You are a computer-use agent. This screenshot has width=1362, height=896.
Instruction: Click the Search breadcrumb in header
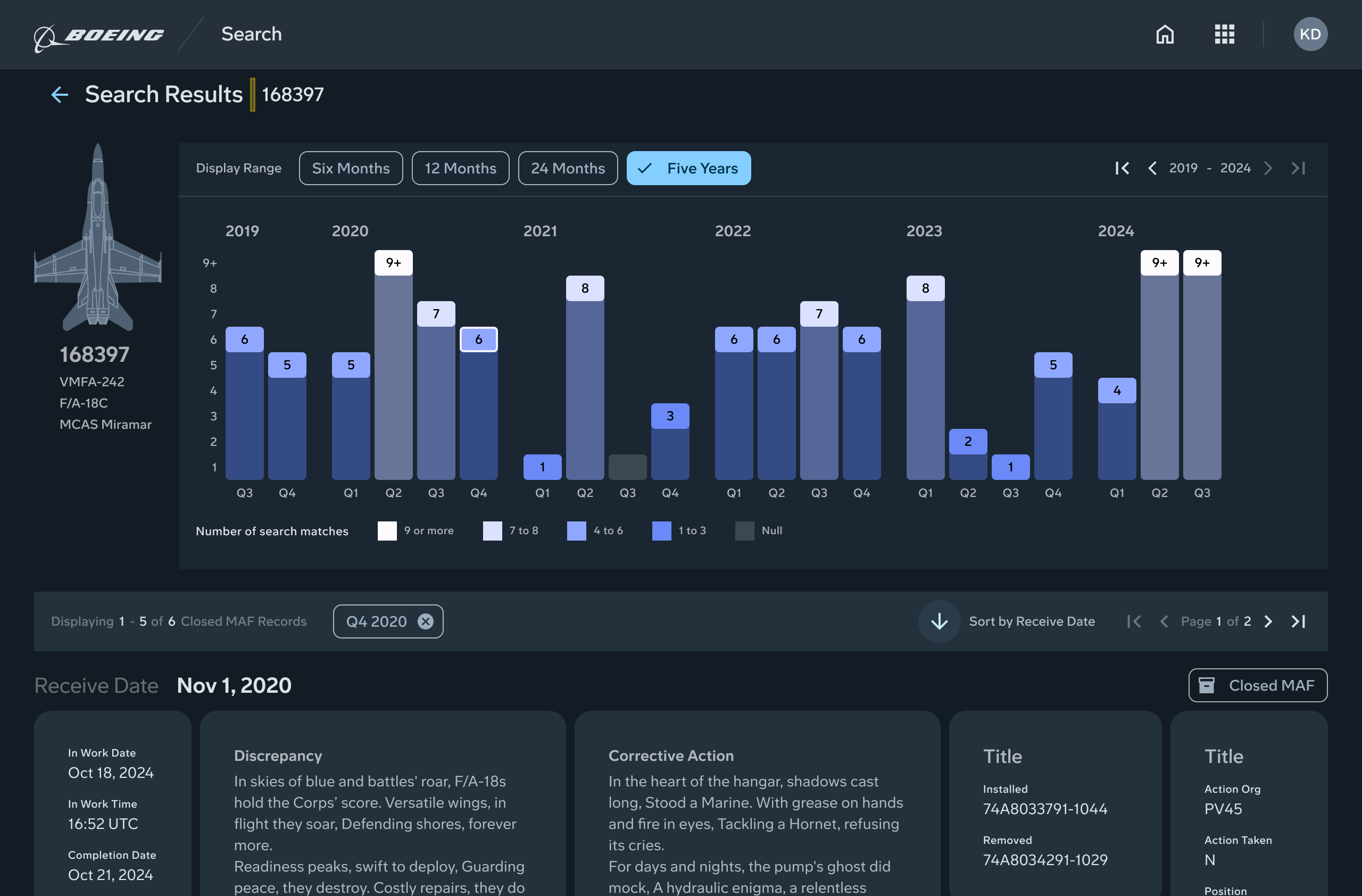[x=251, y=35]
